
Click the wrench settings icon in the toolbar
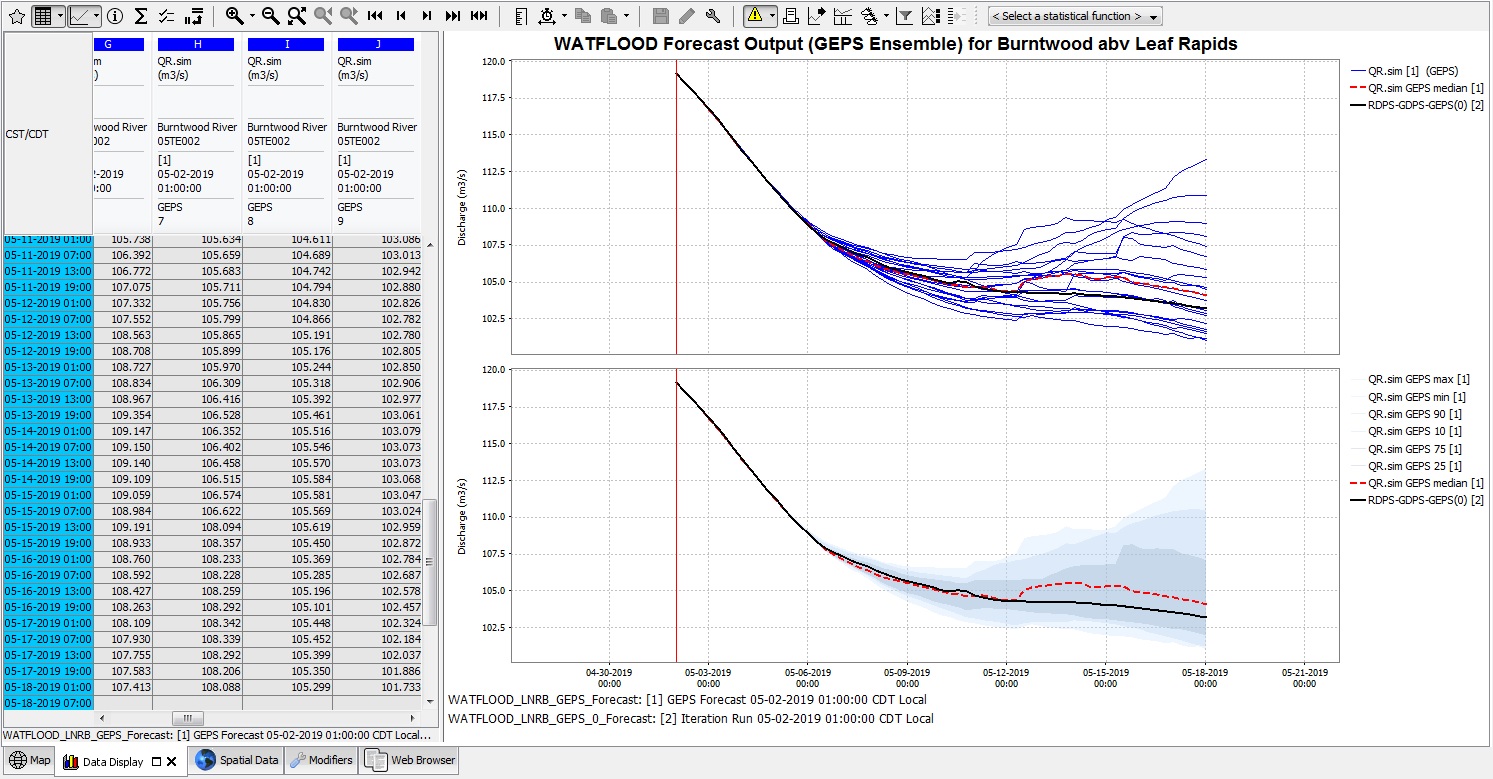(713, 16)
